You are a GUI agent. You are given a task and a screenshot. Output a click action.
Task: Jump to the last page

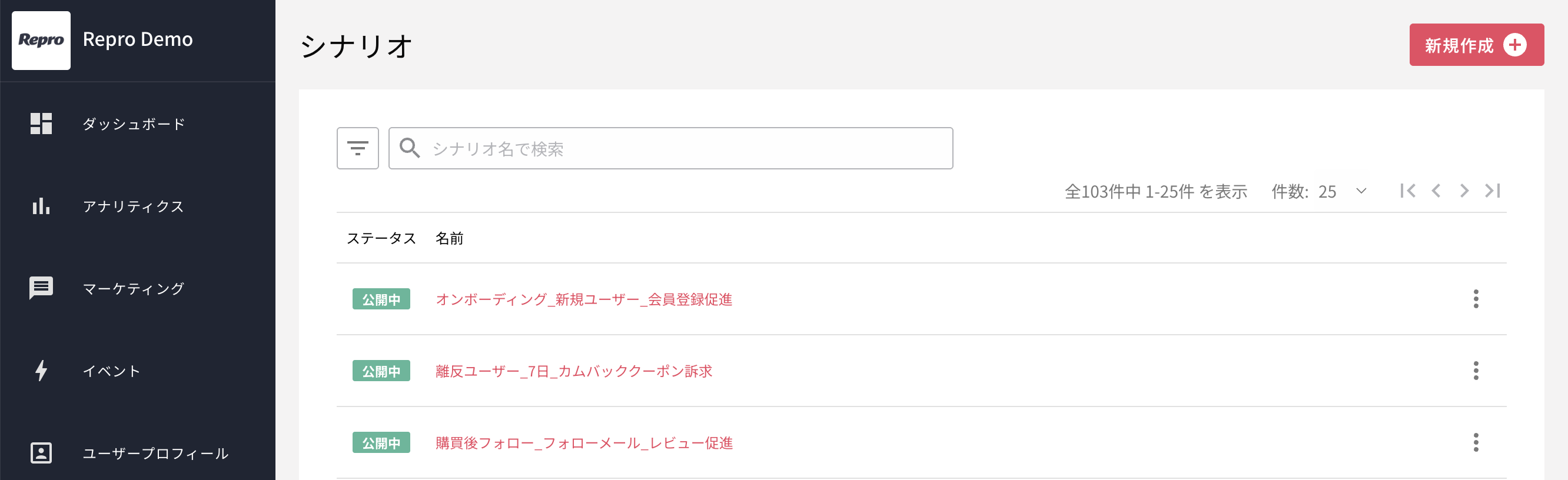point(1492,191)
